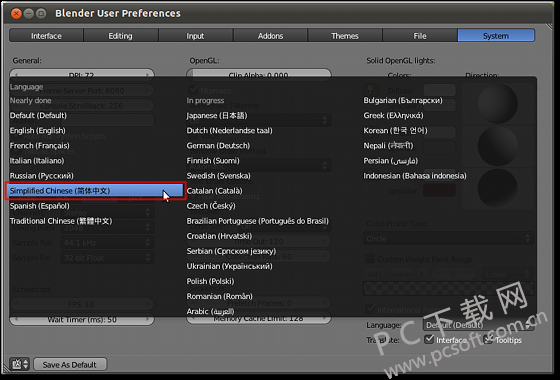Pick Korean language from list
This screenshot has height=380, width=560.
pyautogui.click(x=395, y=130)
